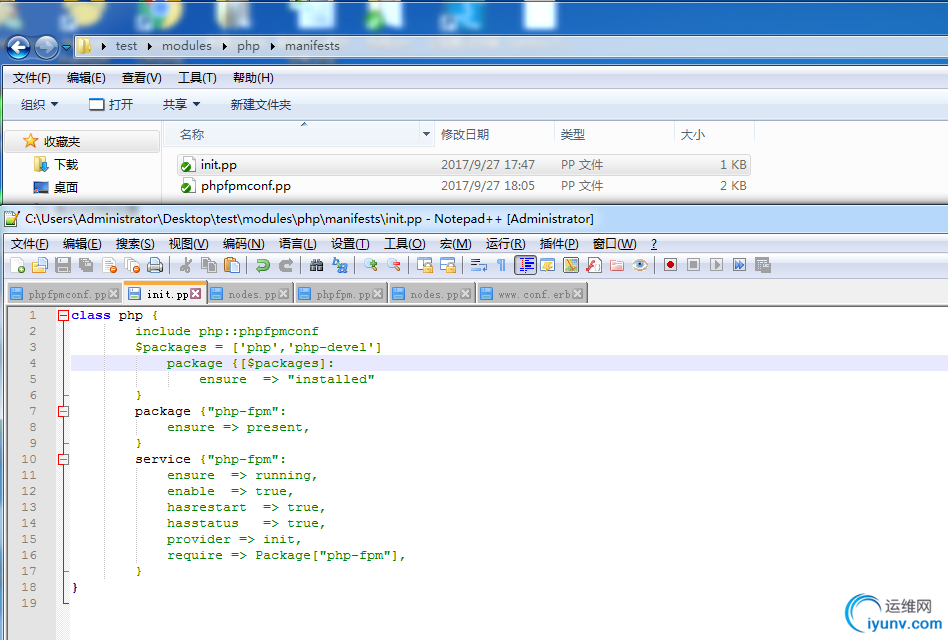The width and height of the screenshot is (948, 640).
Task: Click the 打开 button in Explorer
Action: click(111, 105)
